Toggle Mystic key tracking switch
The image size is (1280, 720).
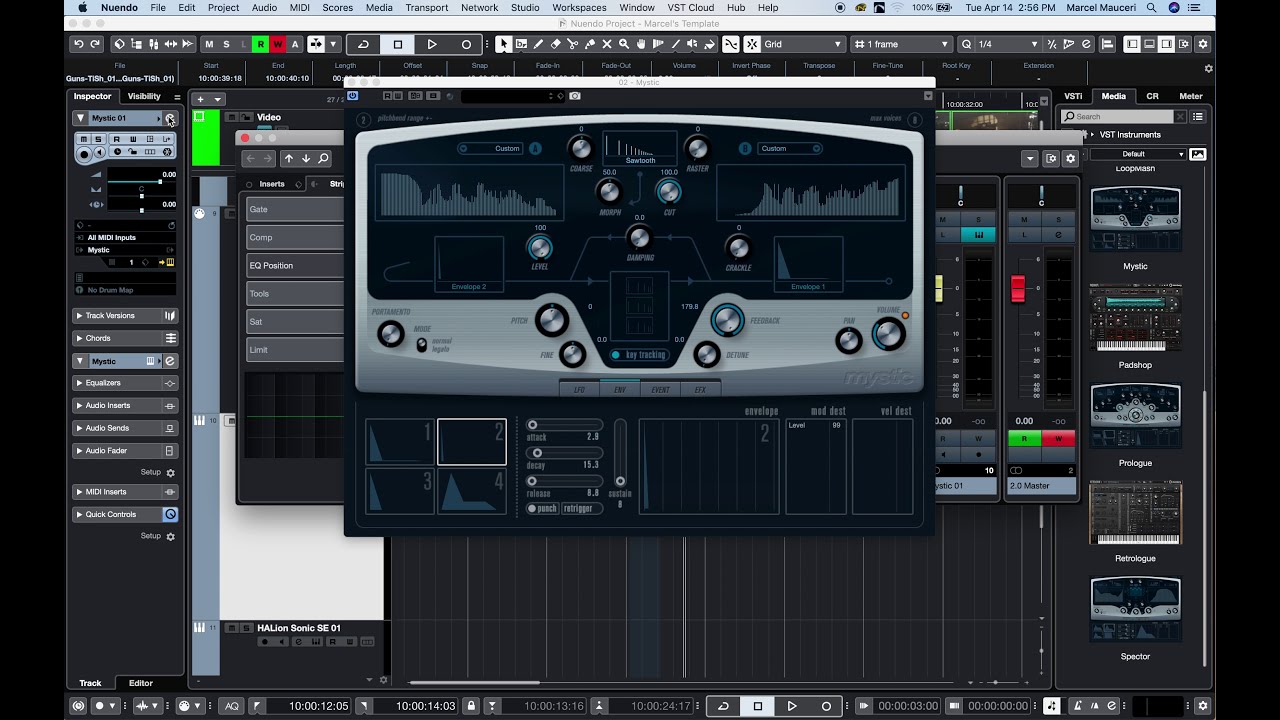coord(616,355)
